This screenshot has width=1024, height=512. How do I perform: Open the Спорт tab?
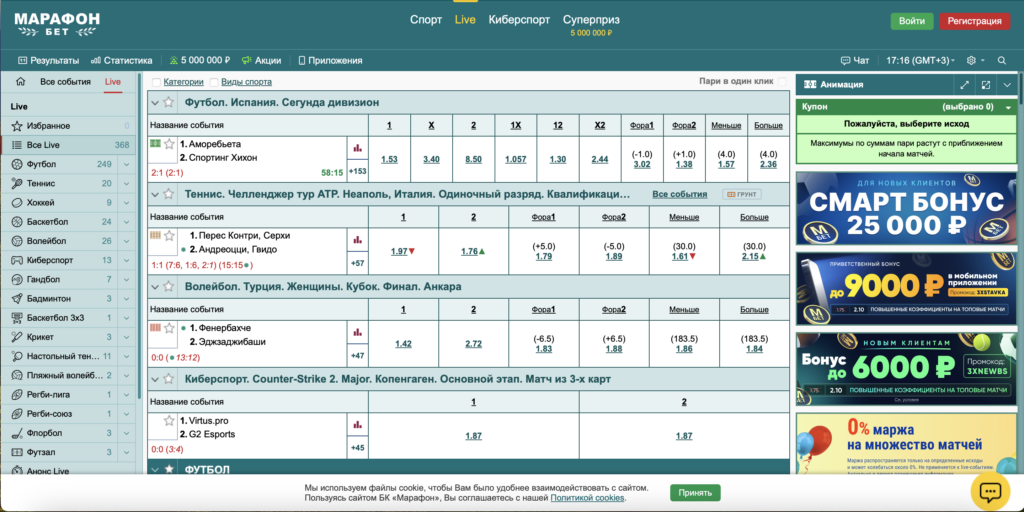[426, 20]
